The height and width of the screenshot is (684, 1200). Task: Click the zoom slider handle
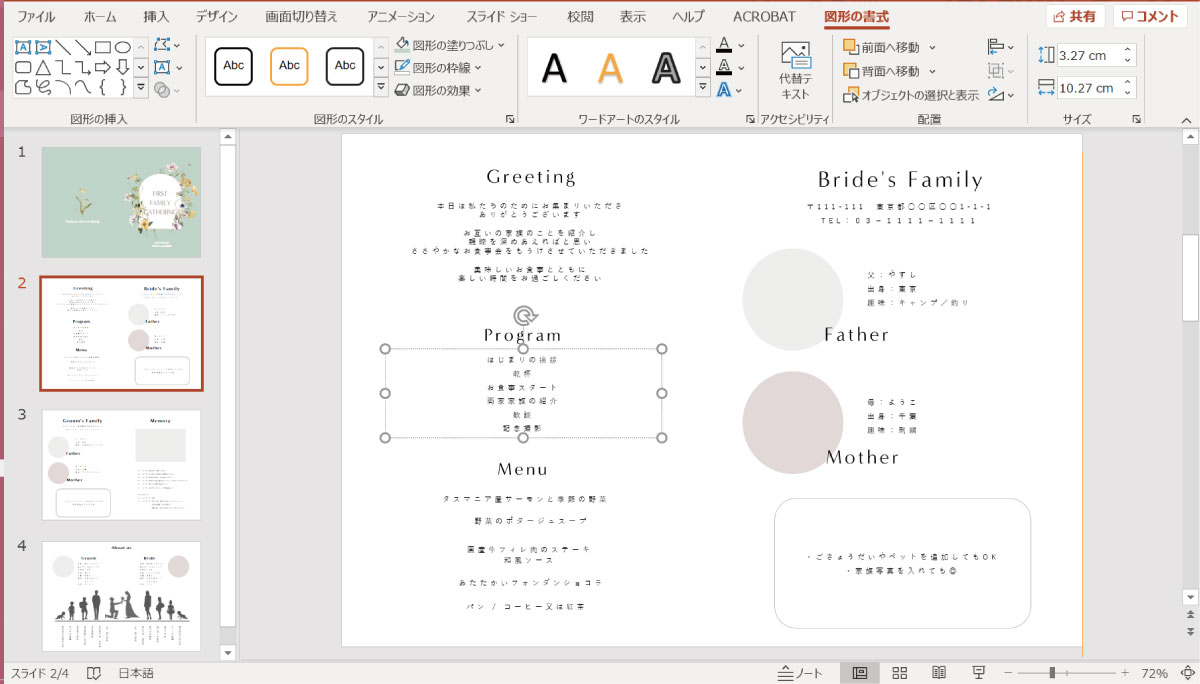point(1052,673)
